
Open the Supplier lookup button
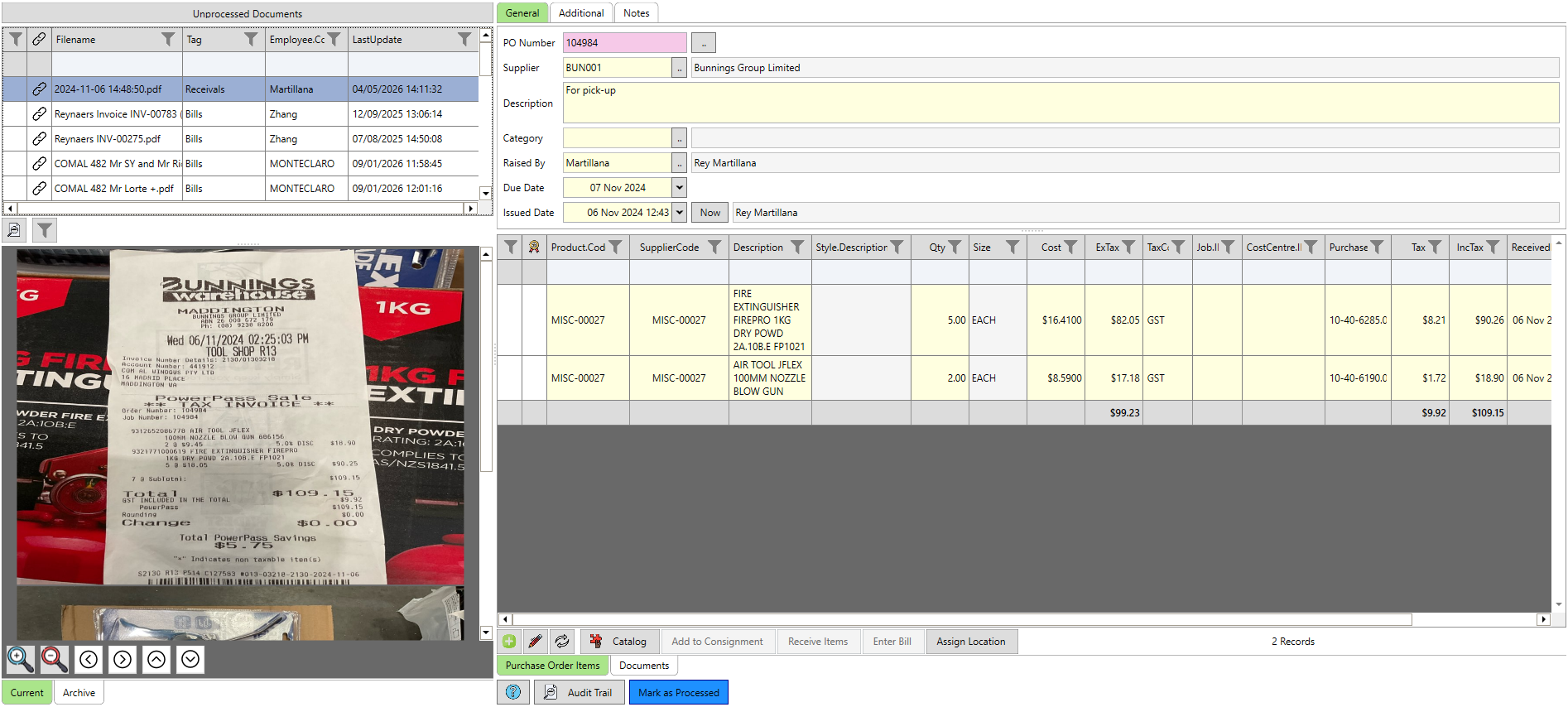[679, 68]
